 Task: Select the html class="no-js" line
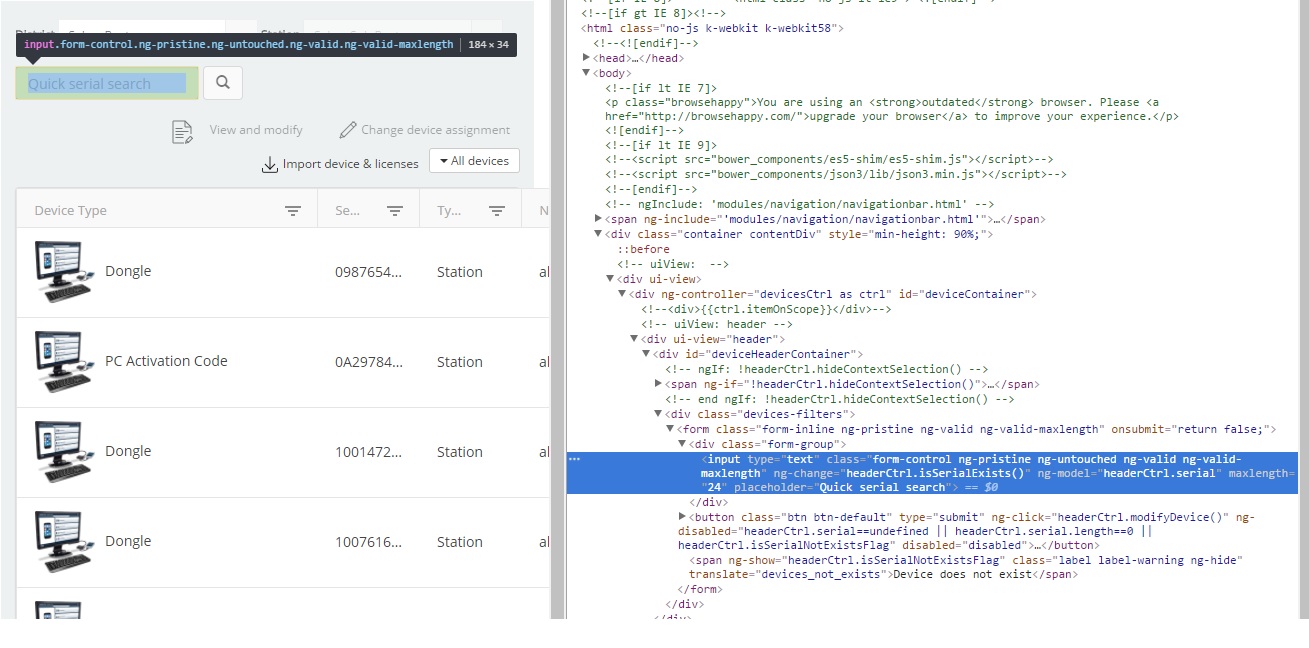(x=713, y=28)
